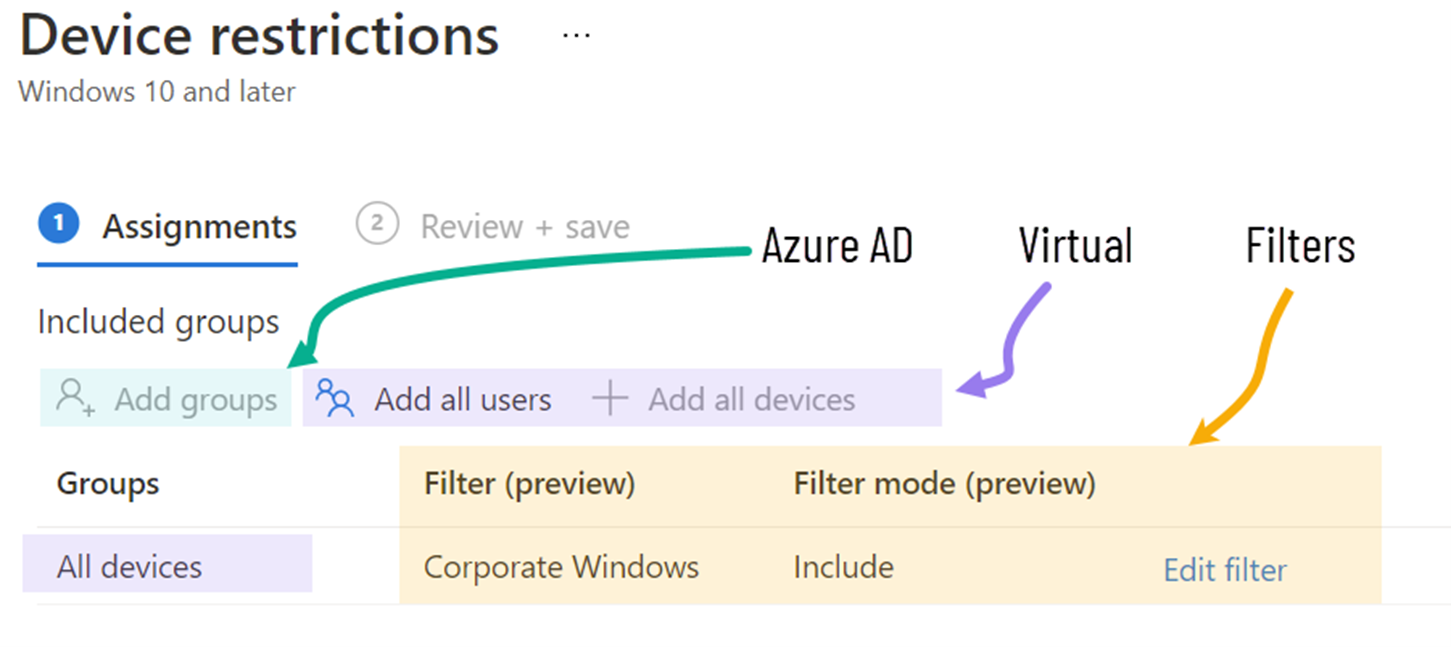Open the Edit filter link

(x=1225, y=570)
